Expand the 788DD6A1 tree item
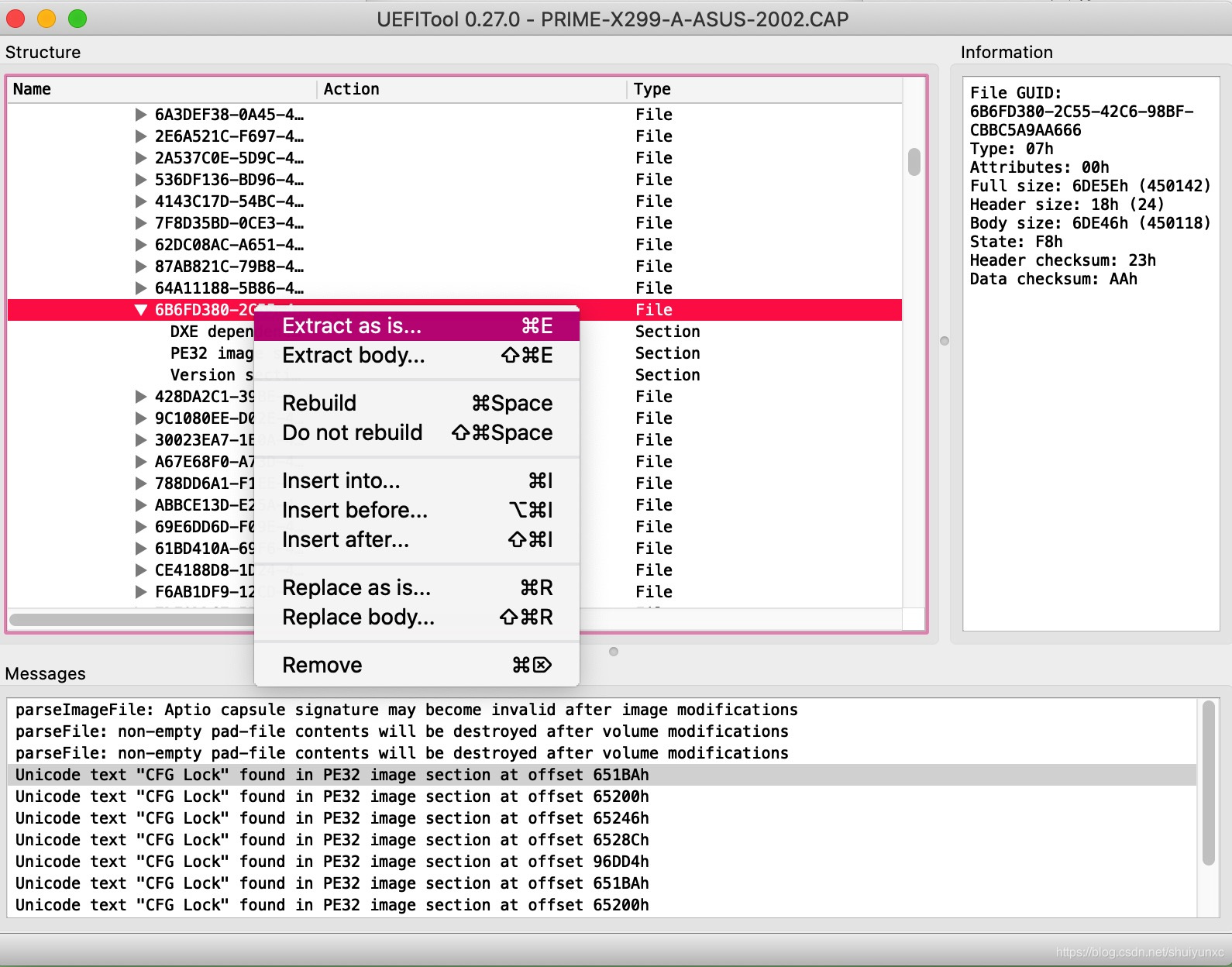The width and height of the screenshot is (1232, 967). [141, 483]
